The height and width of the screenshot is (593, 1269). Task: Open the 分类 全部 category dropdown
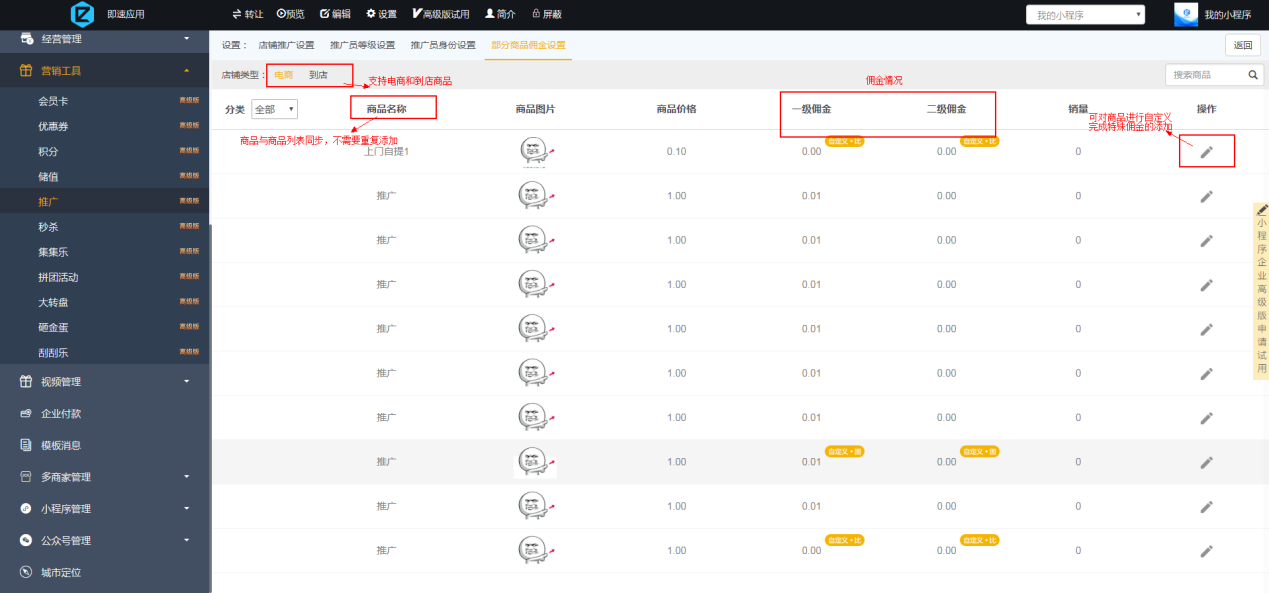coord(274,109)
